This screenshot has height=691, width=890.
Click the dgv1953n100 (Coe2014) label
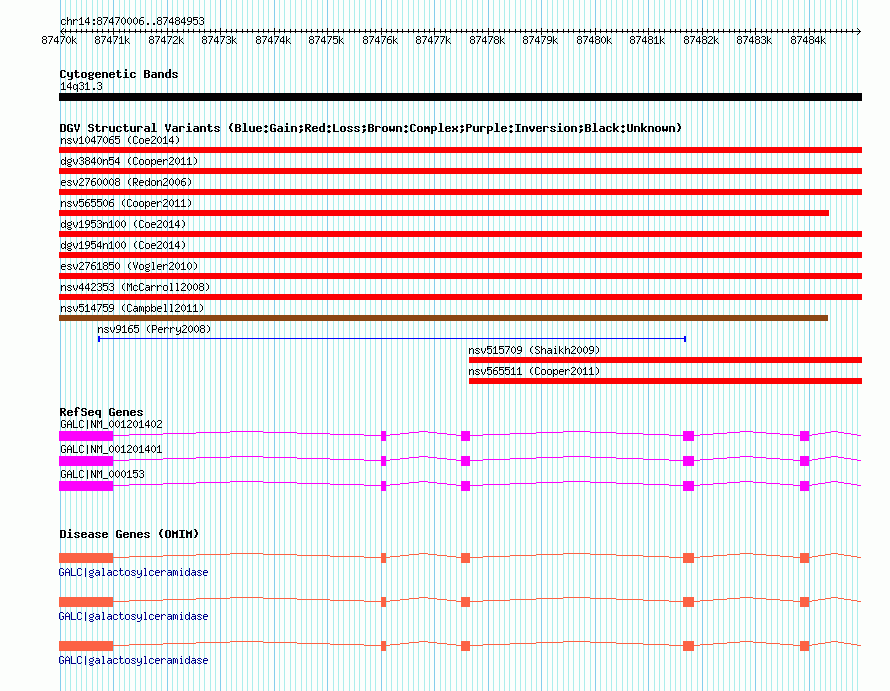123,224
